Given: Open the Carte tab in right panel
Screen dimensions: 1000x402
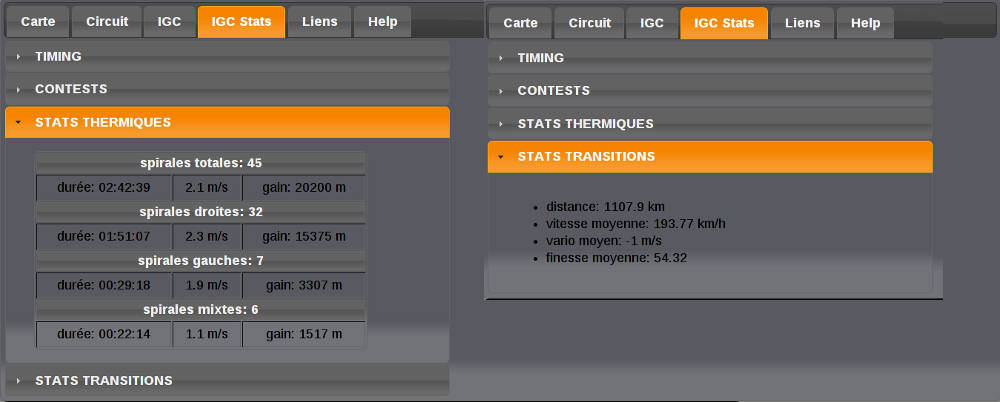Looking at the screenshot, I should [x=520, y=22].
